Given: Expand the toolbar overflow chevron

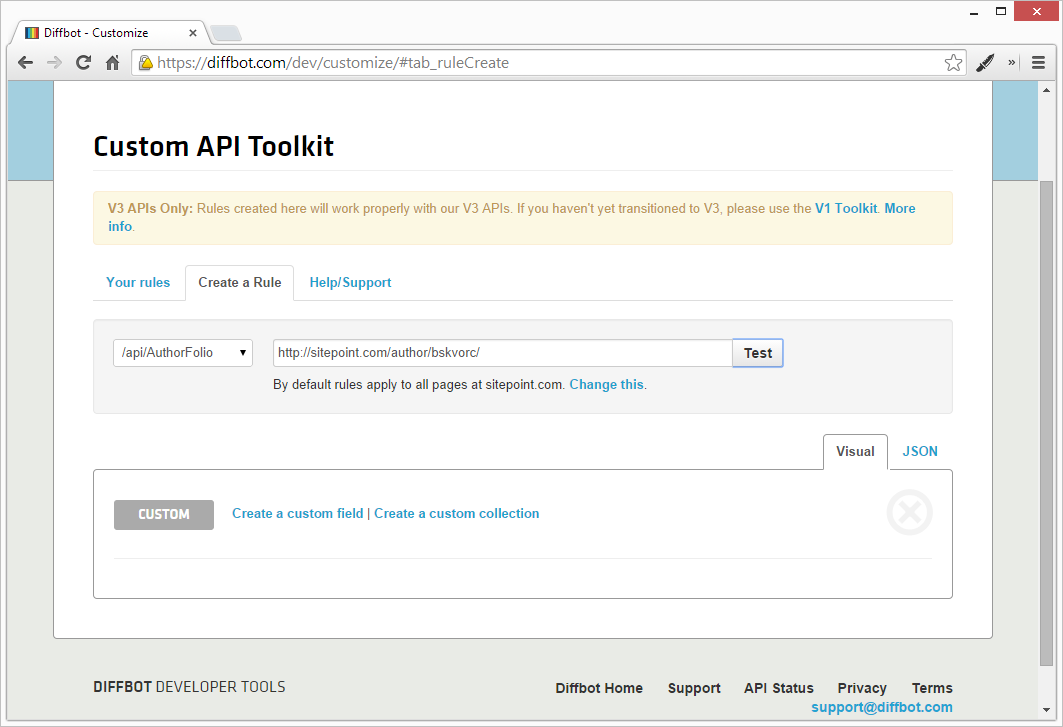Looking at the screenshot, I should click(x=1012, y=62).
